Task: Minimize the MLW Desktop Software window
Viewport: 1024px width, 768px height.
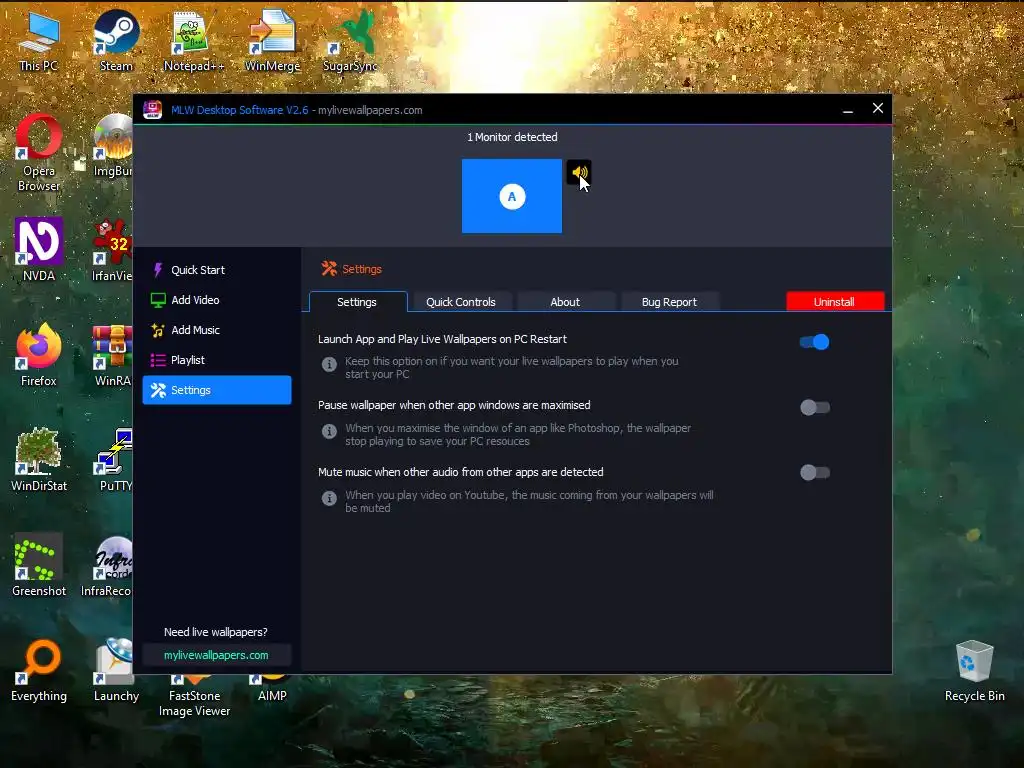Action: [848, 110]
